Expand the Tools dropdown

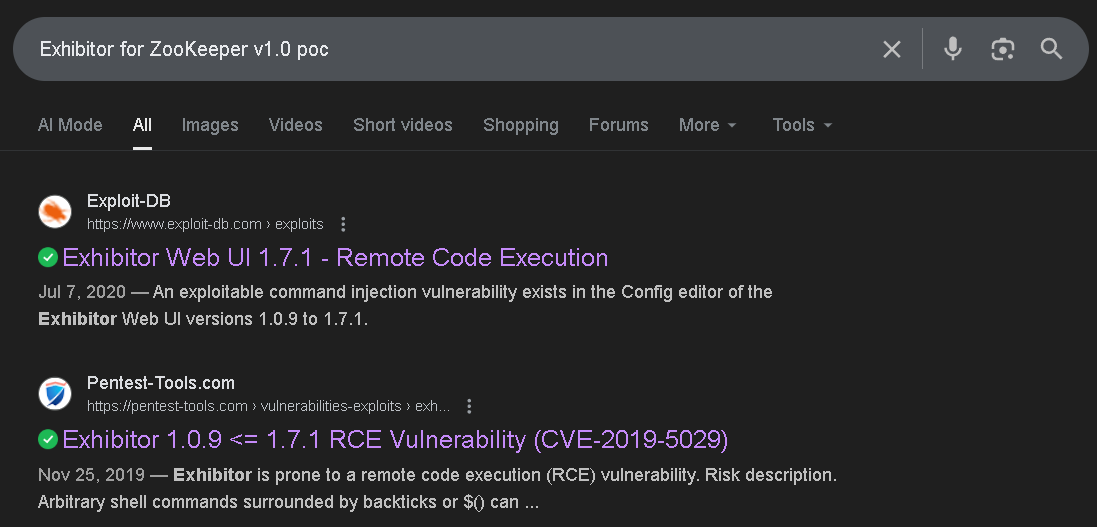802,125
